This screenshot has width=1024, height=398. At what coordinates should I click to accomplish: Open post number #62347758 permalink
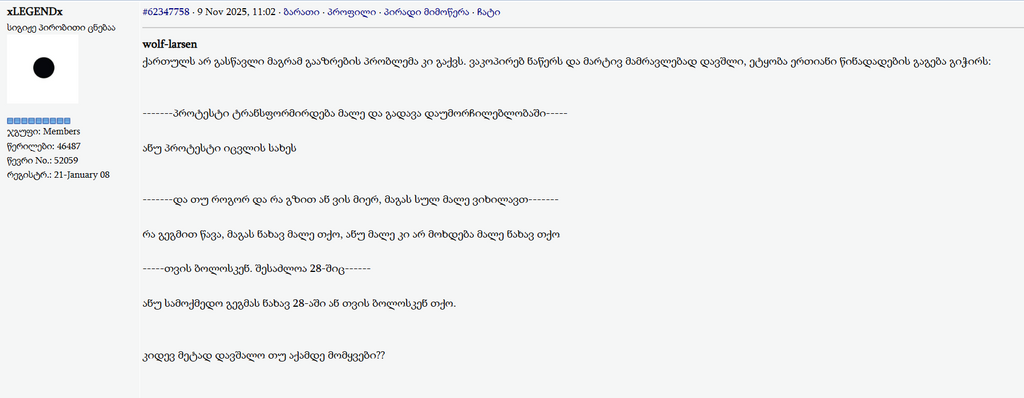click(x=166, y=12)
